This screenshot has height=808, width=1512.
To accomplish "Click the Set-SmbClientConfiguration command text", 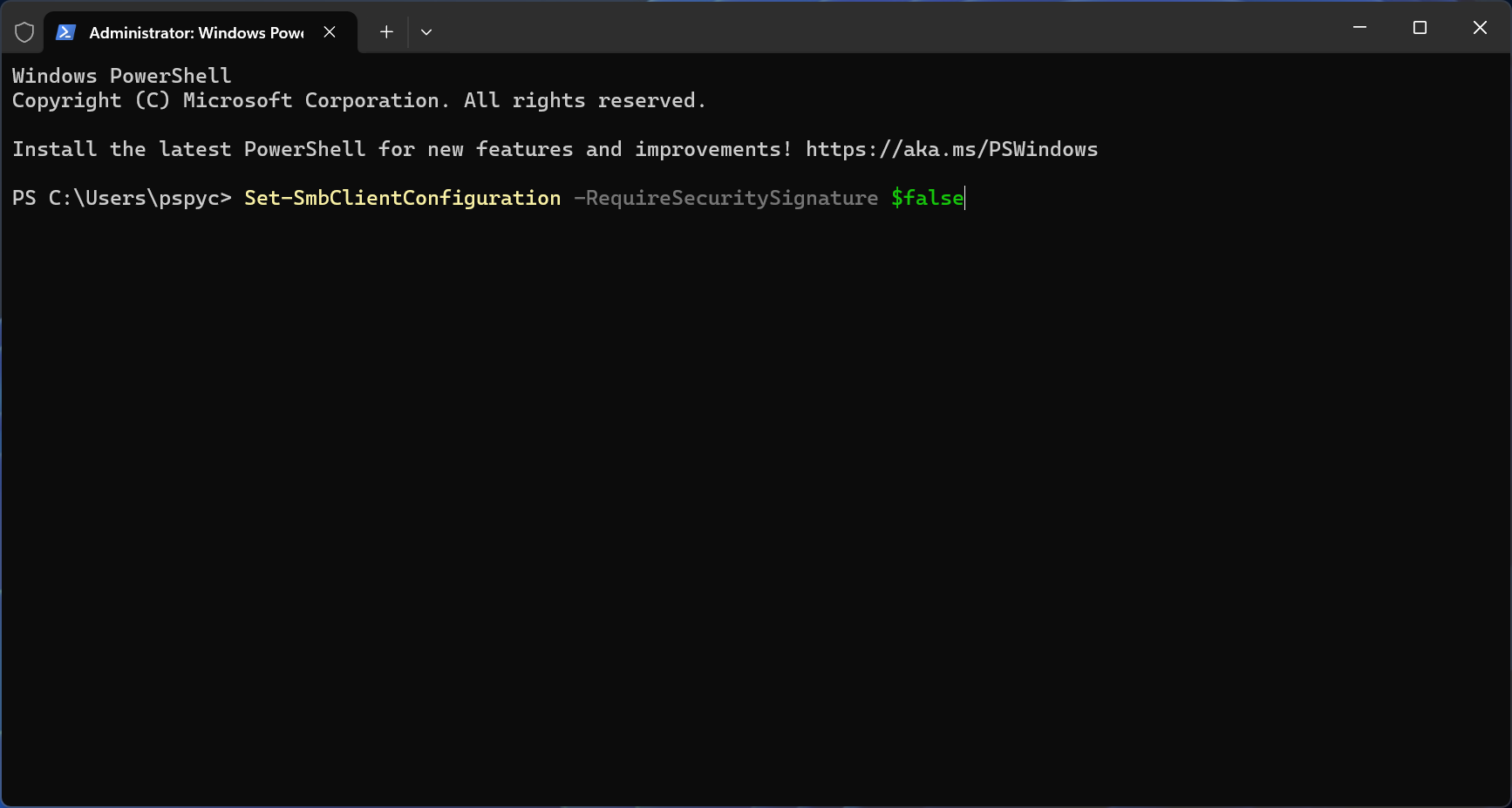I will point(401,198).
